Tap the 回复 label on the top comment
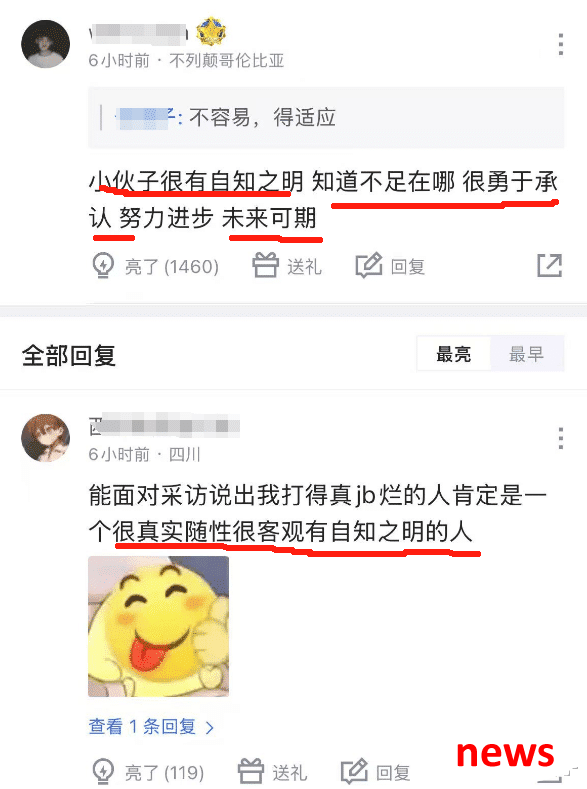Screen dimensions: 587x789 click(x=408, y=266)
